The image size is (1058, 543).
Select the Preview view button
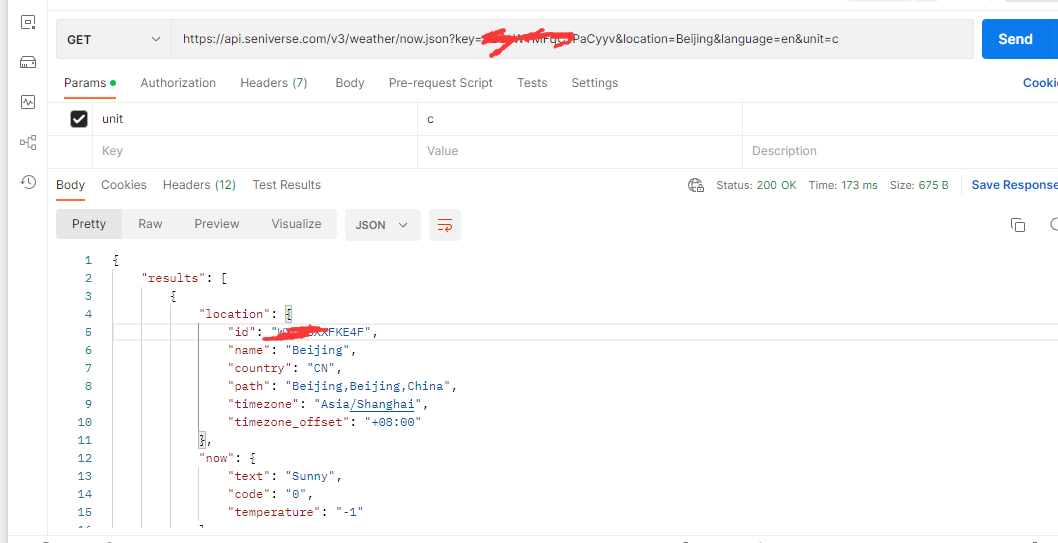point(217,224)
